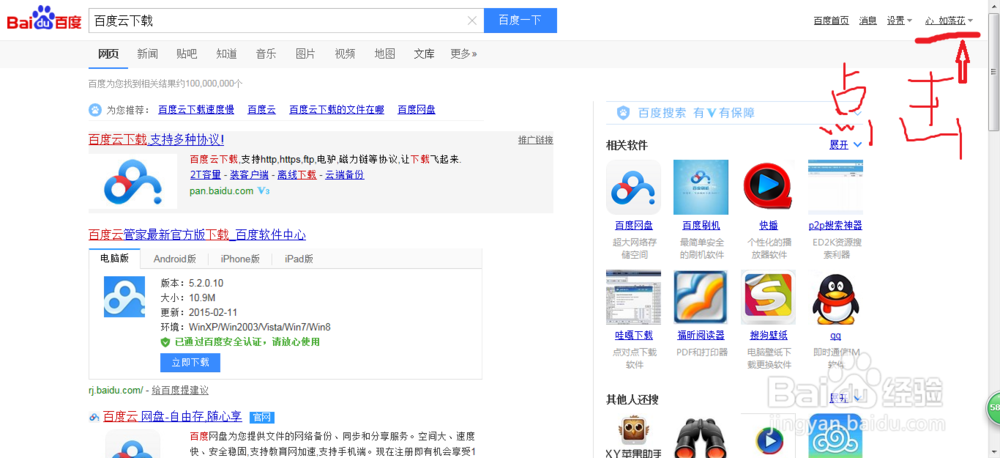
Task: Click the 2T容量 link
Action: tap(205, 175)
